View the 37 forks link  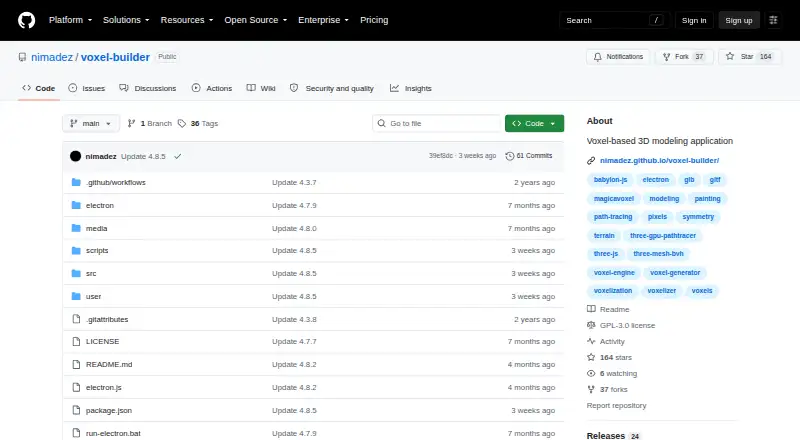pyautogui.click(x=607, y=389)
